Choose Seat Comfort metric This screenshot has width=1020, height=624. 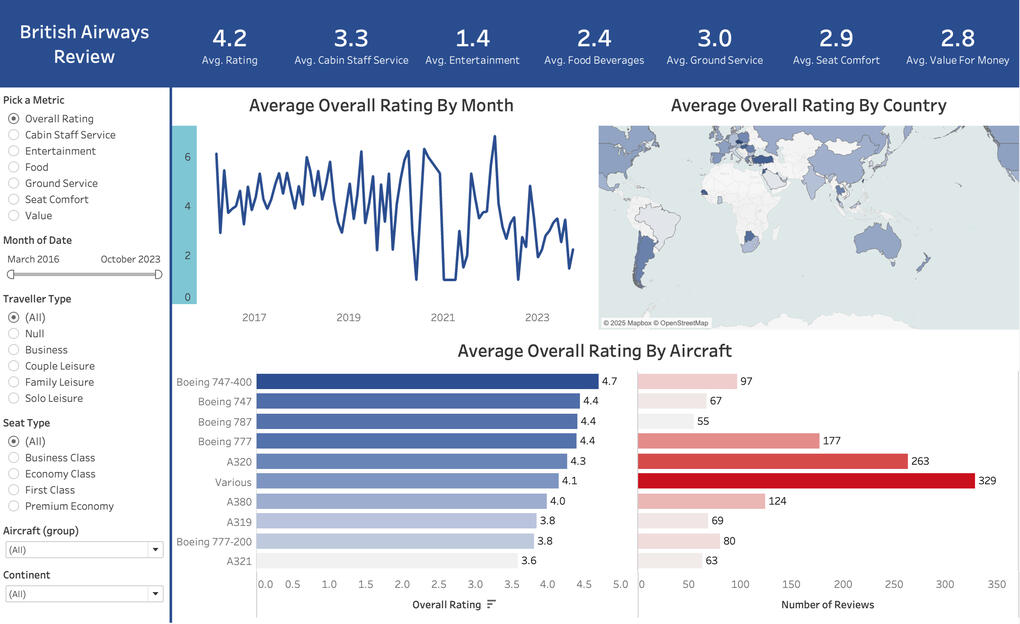click(x=13, y=200)
